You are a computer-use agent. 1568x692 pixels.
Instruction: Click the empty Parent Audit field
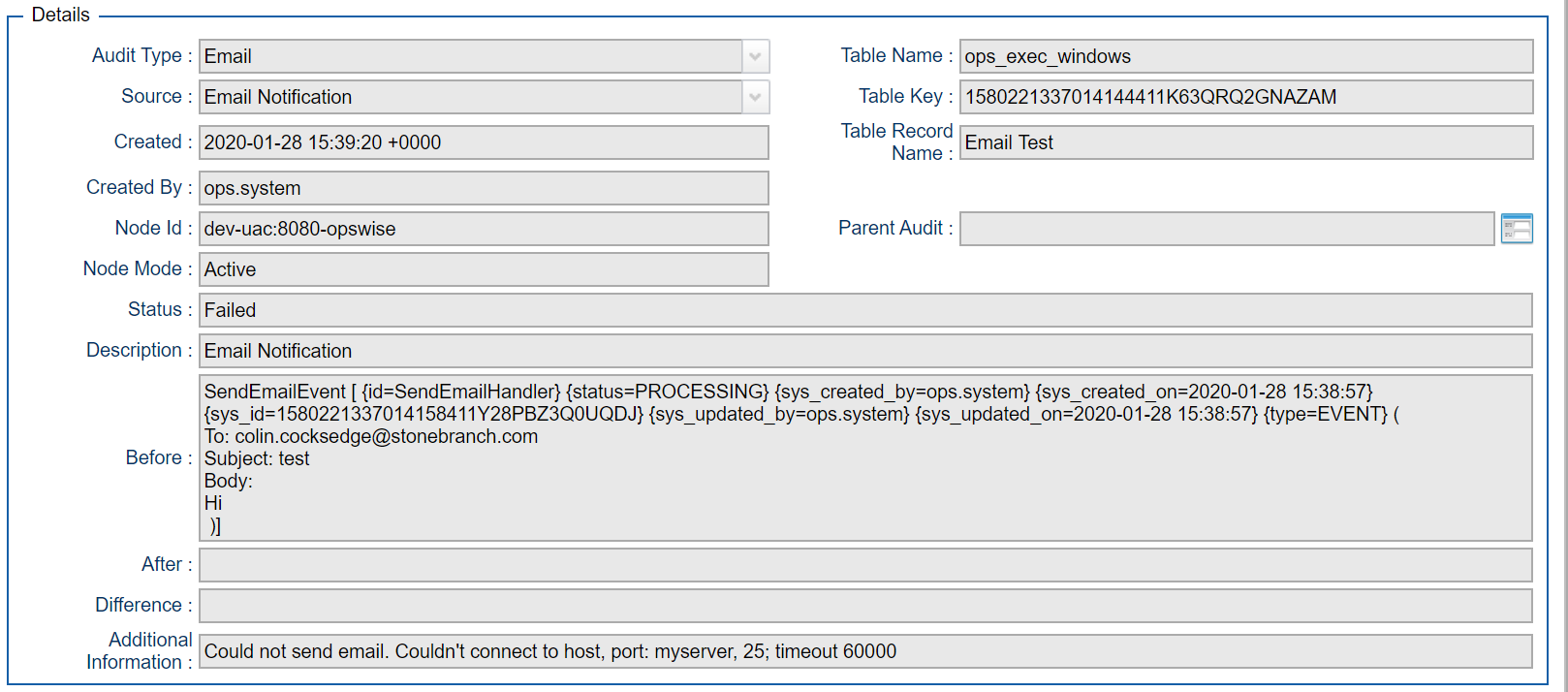pyautogui.click(x=1226, y=229)
